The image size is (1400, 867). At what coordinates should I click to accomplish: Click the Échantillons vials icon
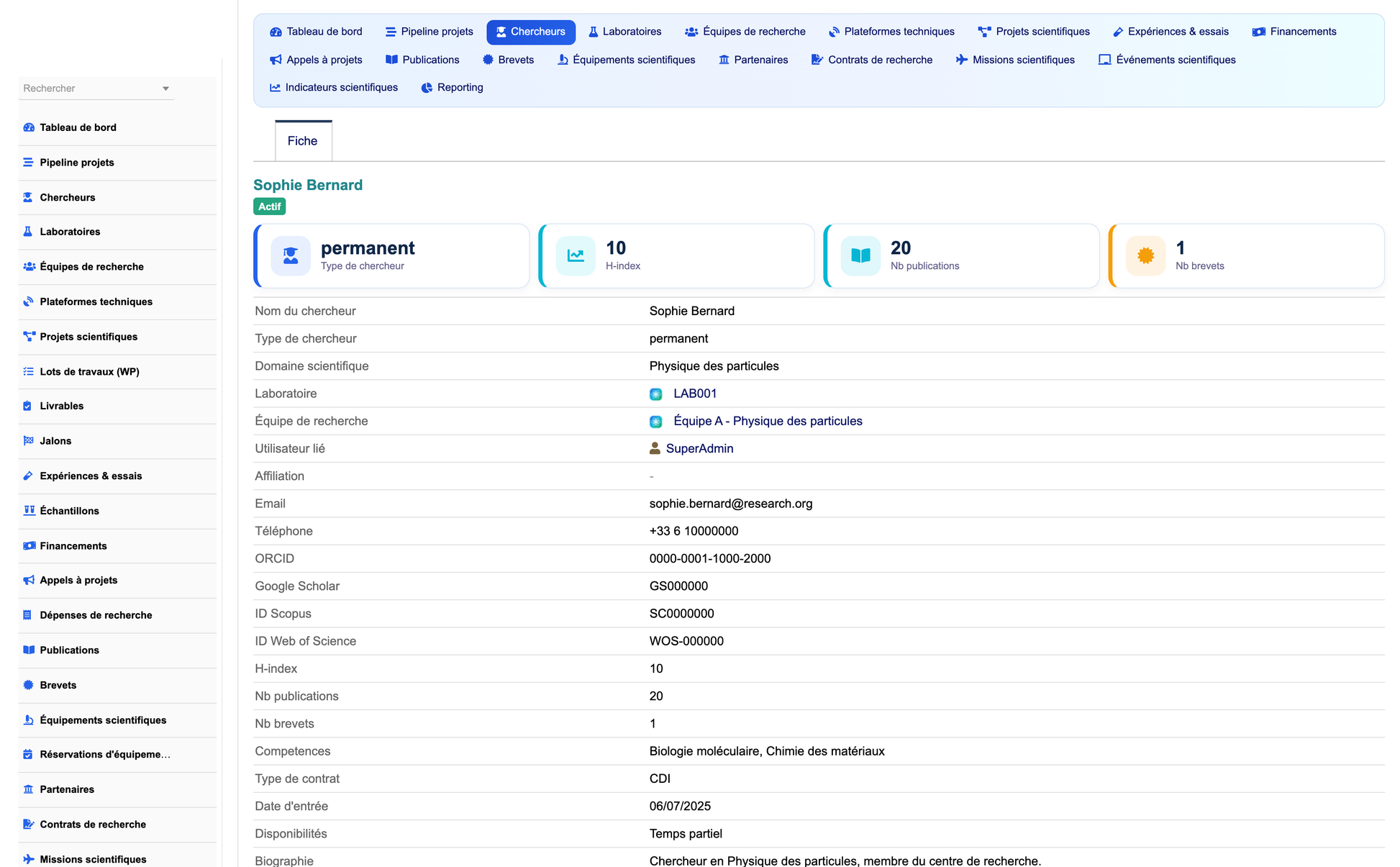click(x=29, y=511)
